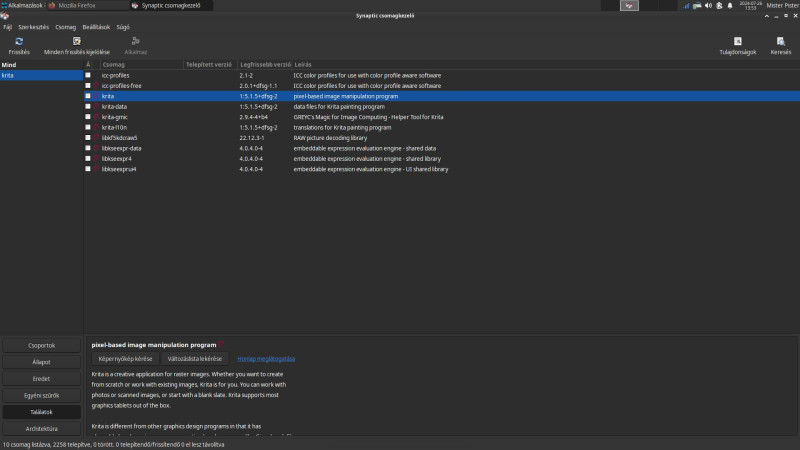Open the Súgó menu
Viewport: 800px width, 450px height.
click(123, 27)
